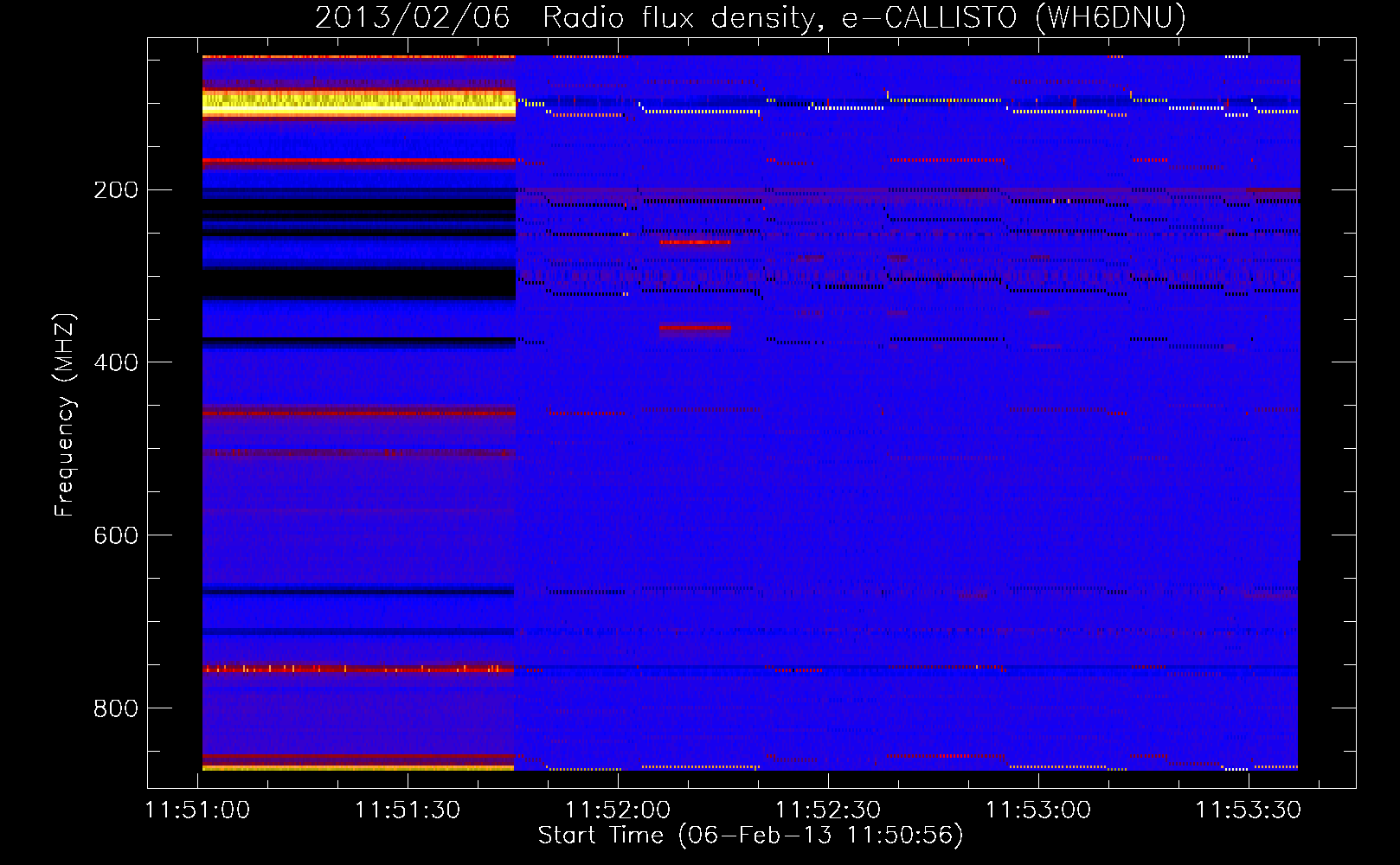Click the 11:51:00 time tick label
The width and height of the screenshot is (1400, 865).
pyautogui.click(x=198, y=811)
